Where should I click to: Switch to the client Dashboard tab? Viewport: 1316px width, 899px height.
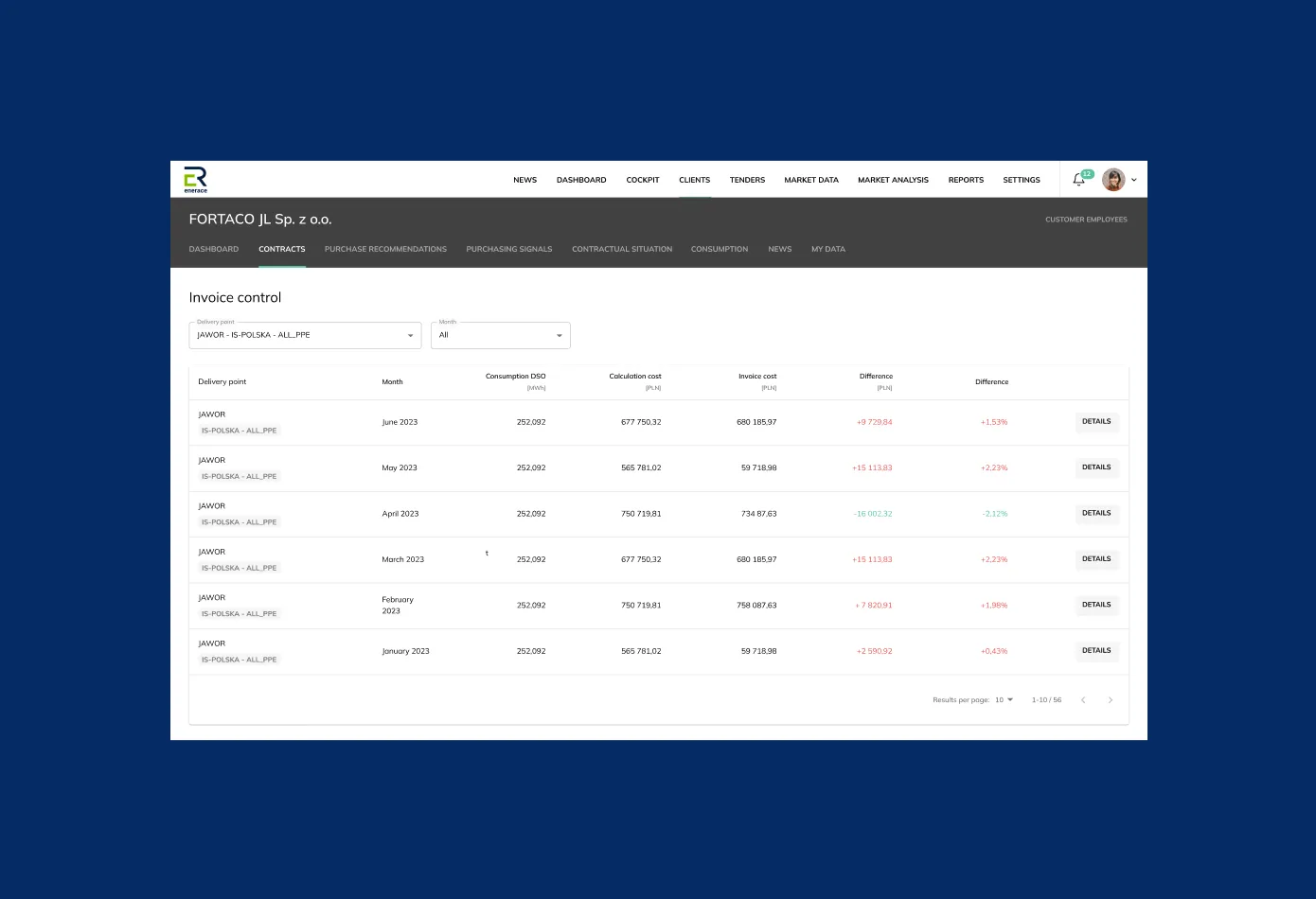point(214,249)
